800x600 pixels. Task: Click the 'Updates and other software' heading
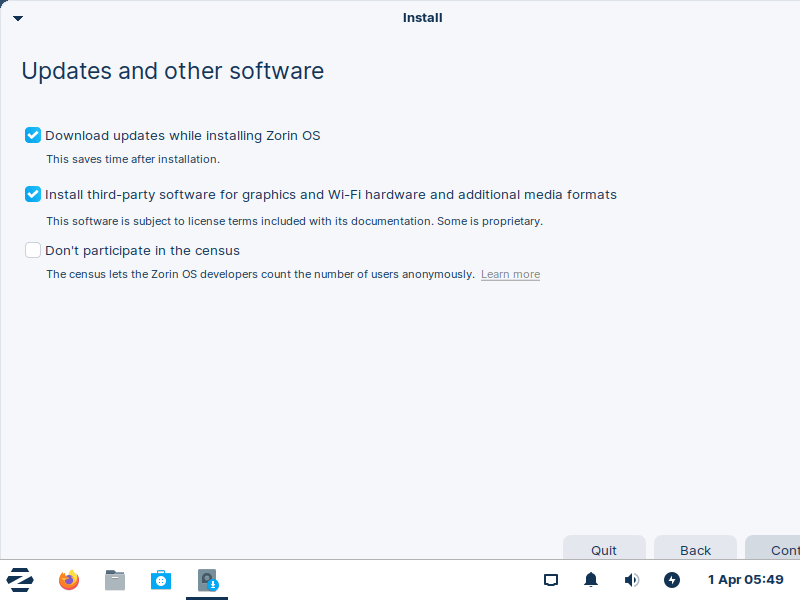coord(172,71)
